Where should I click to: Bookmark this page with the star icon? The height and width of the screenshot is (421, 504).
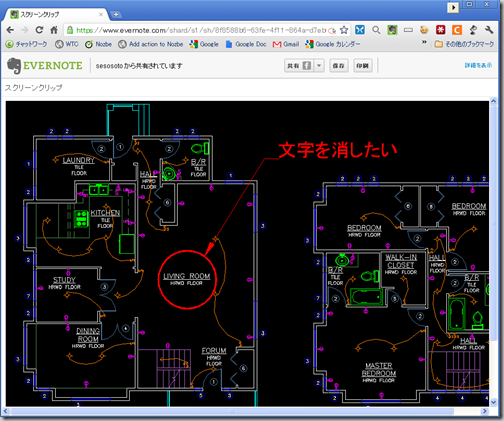344,30
